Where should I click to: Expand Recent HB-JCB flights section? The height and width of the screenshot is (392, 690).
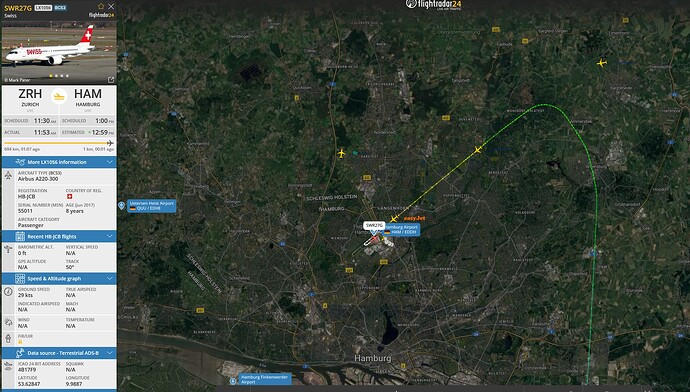pyautogui.click(x=59, y=236)
